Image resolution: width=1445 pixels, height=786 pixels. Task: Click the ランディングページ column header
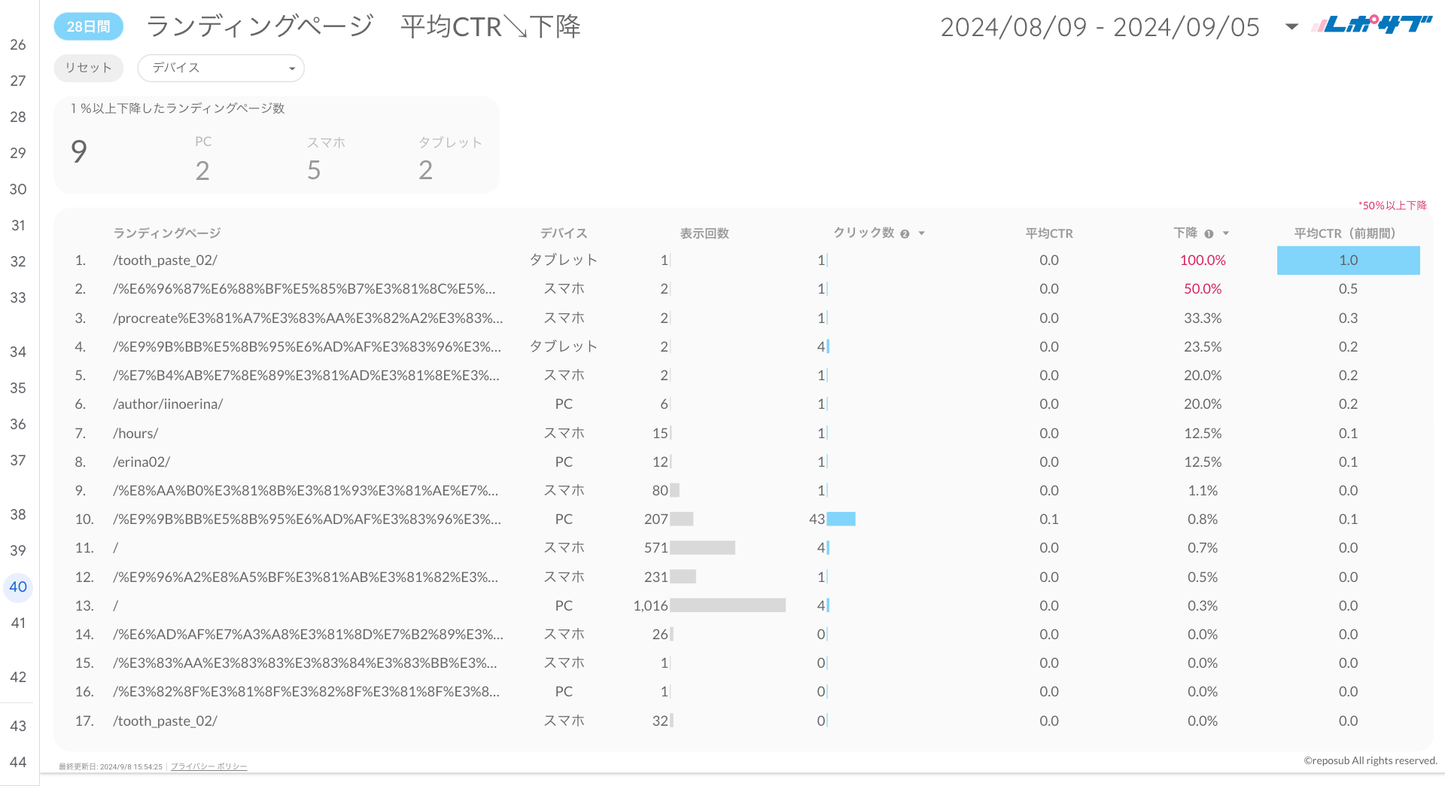(167, 234)
